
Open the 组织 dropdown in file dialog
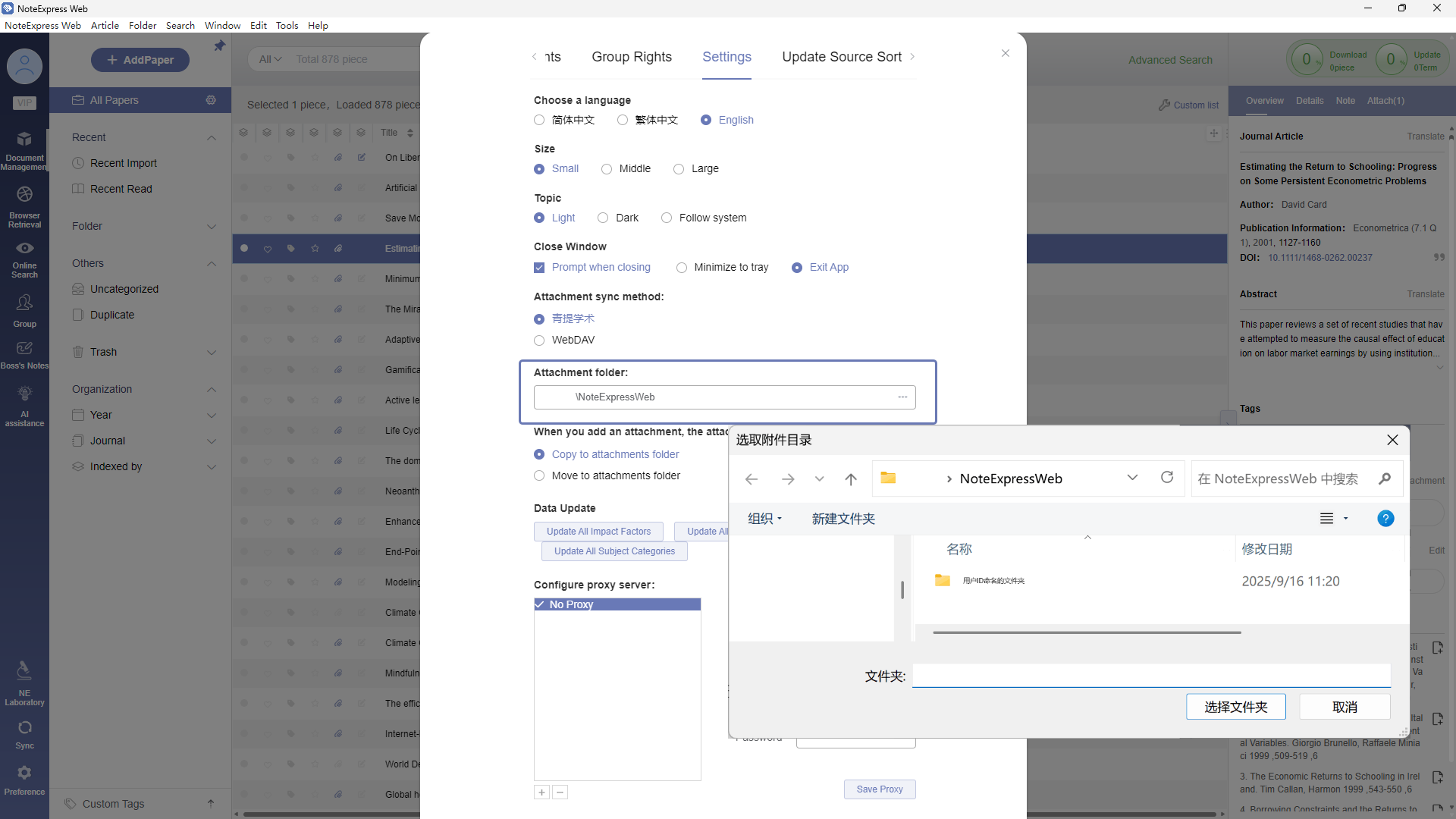pos(764,519)
